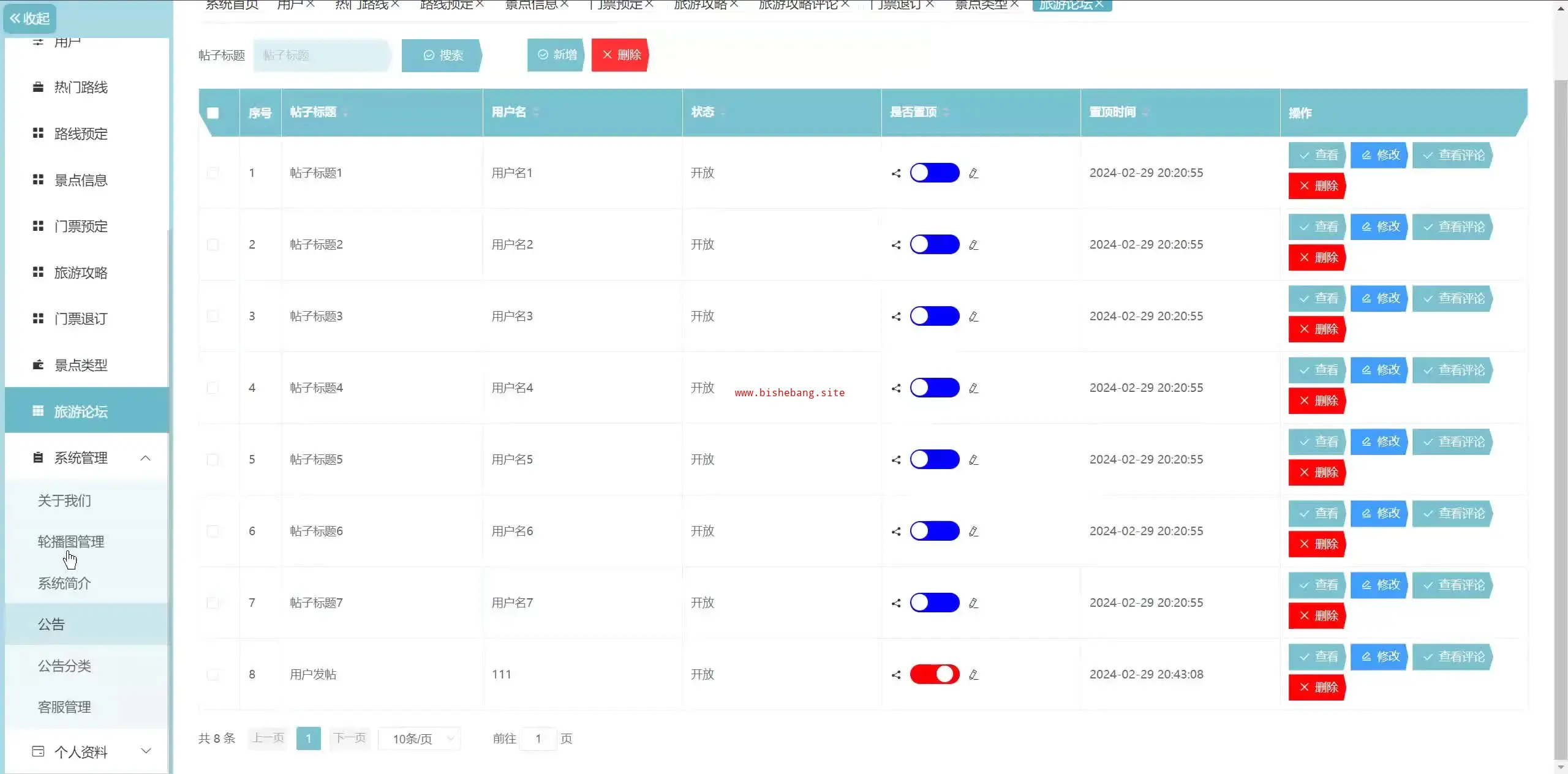Viewport: 1568px width, 774px height.
Task: Close the 旅游论坛 tab with X
Action: tap(1099, 4)
